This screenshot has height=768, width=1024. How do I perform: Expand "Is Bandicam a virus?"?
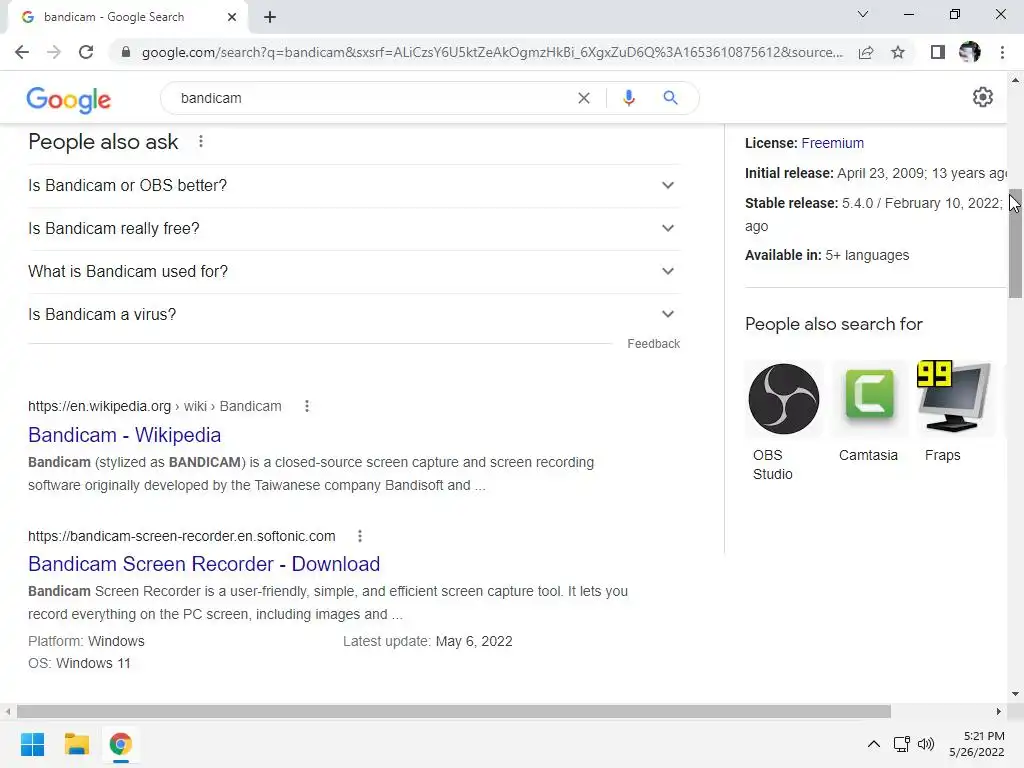pyautogui.click(x=354, y=315)
